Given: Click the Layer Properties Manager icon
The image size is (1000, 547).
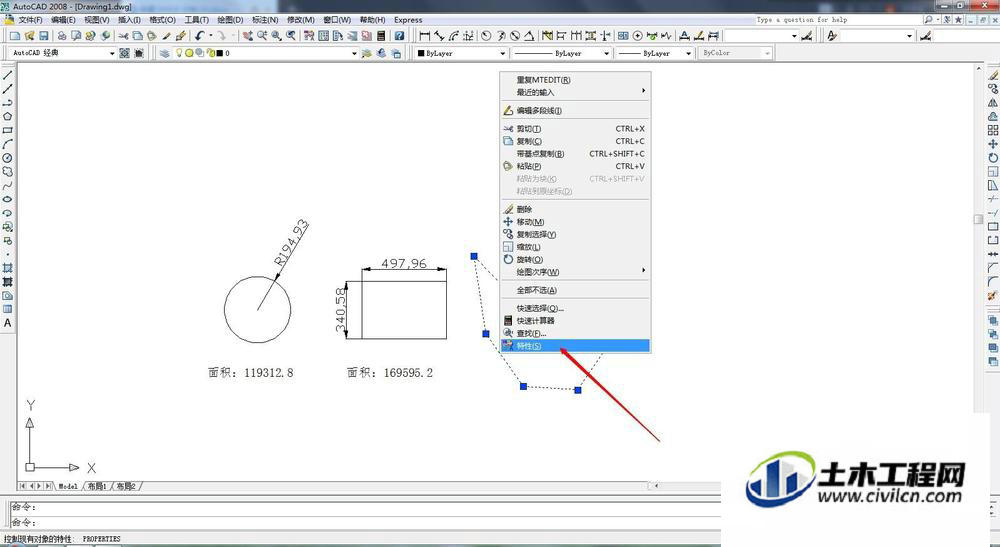Looking at the screenshot, I should coord(165,53).
